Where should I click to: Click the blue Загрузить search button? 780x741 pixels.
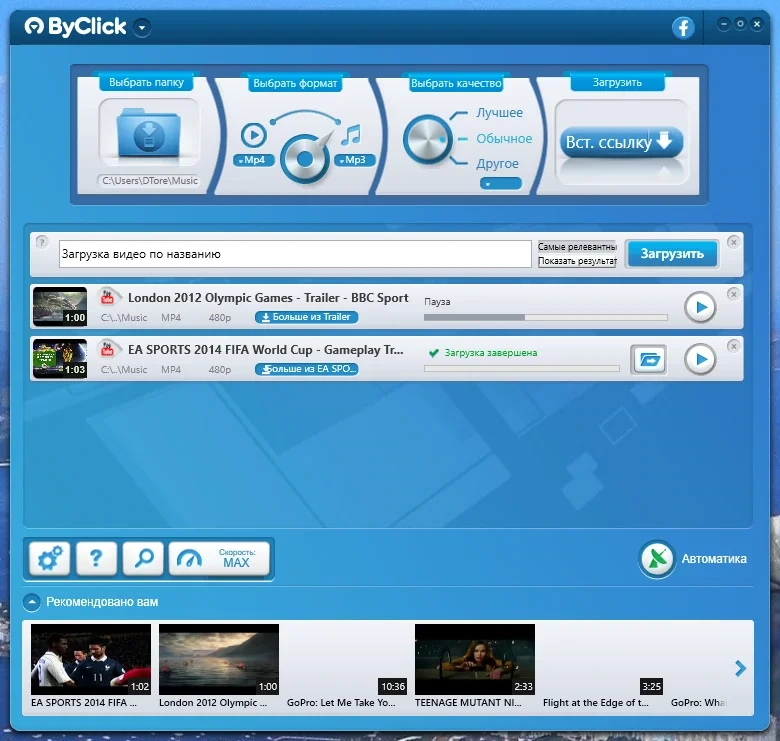[x=672, y=254]
